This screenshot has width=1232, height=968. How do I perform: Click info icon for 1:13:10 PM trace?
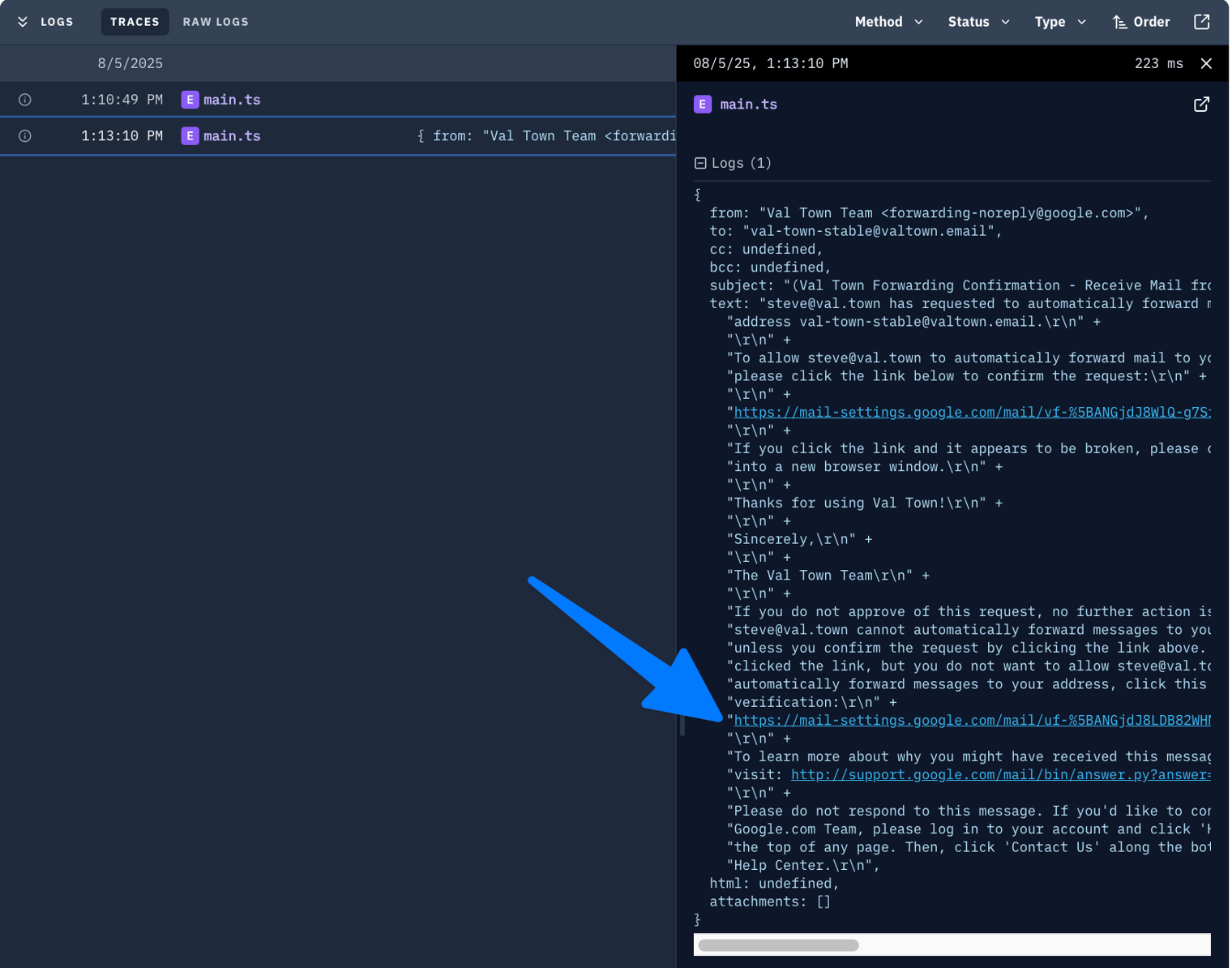point(25,136)
